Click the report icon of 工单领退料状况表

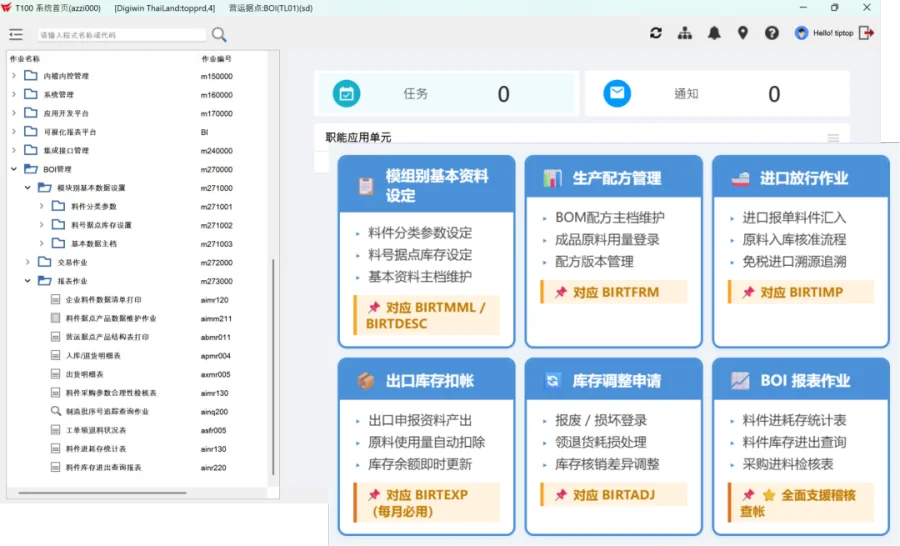(x=56, y=430)
